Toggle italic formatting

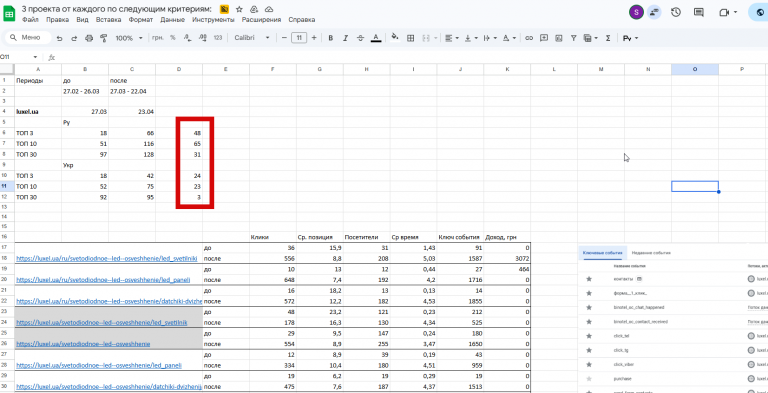tap(345, 38)
